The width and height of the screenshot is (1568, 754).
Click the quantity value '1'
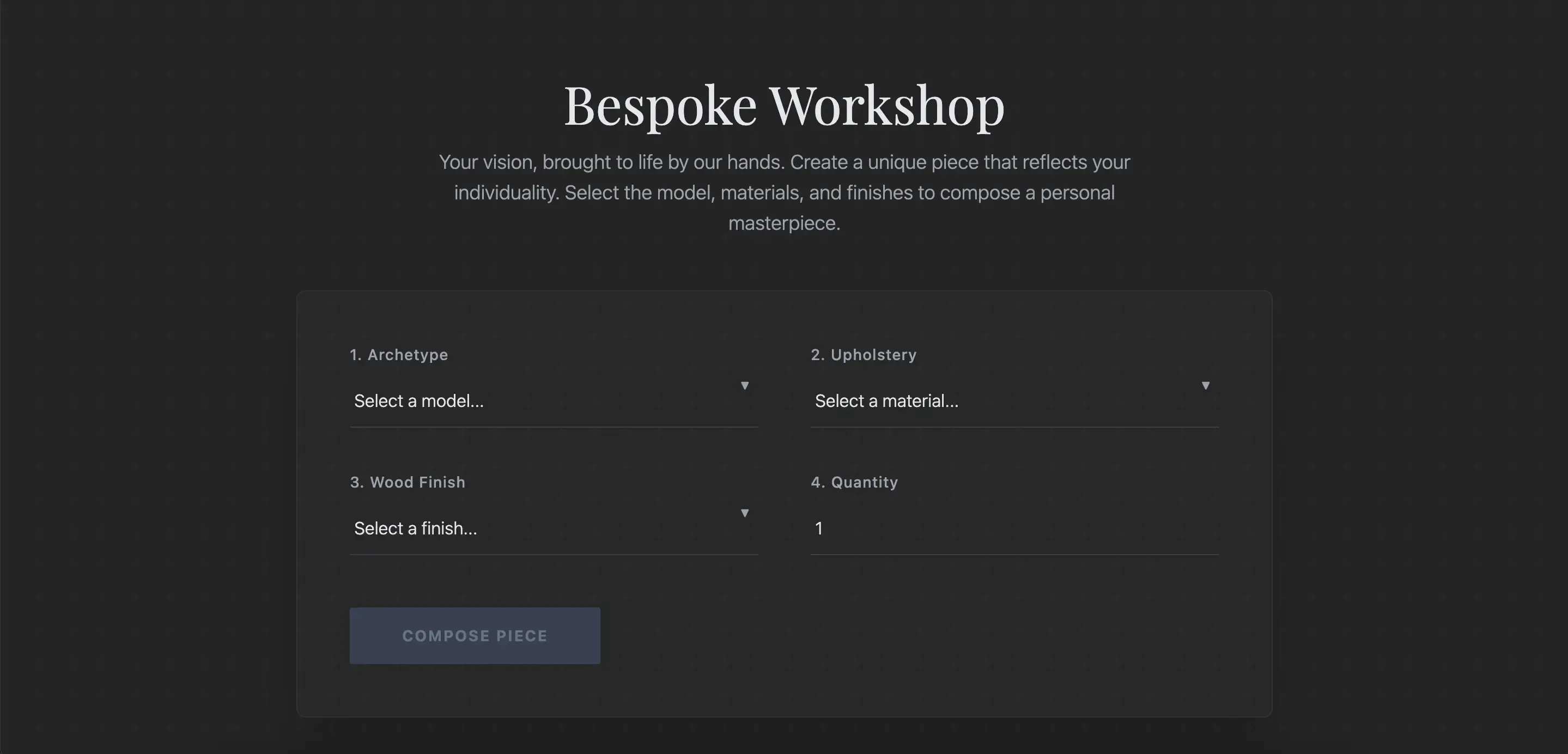819,528
